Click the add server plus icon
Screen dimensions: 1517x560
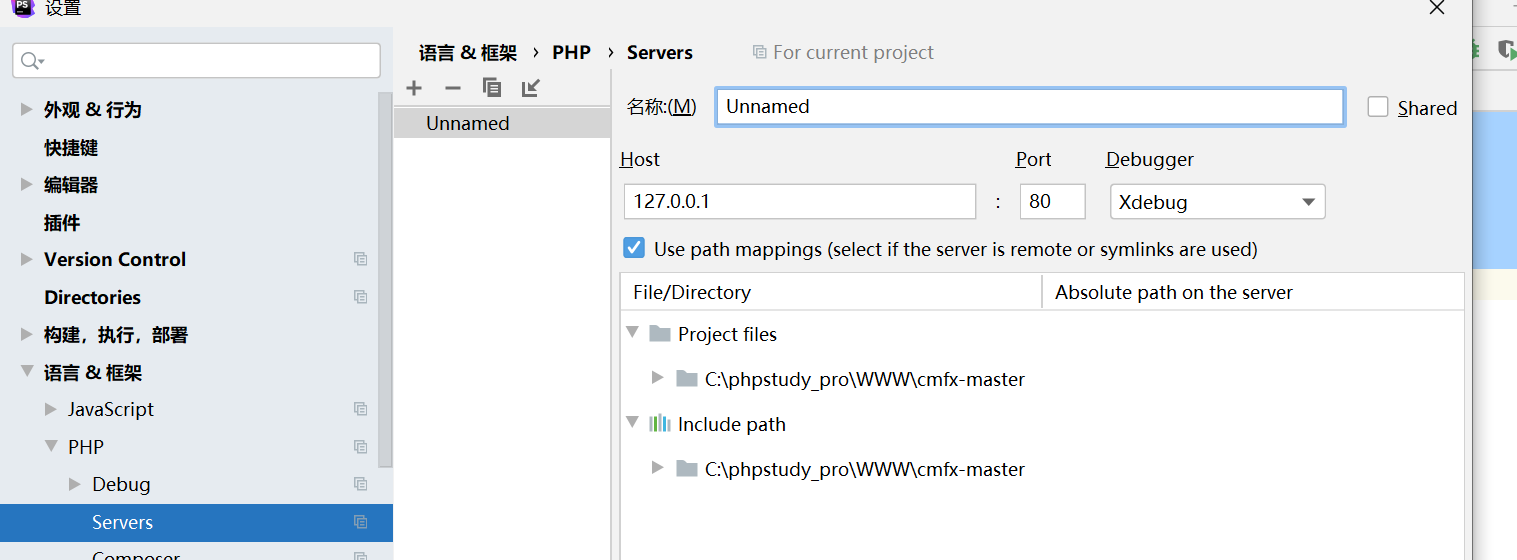click(414, 88)
